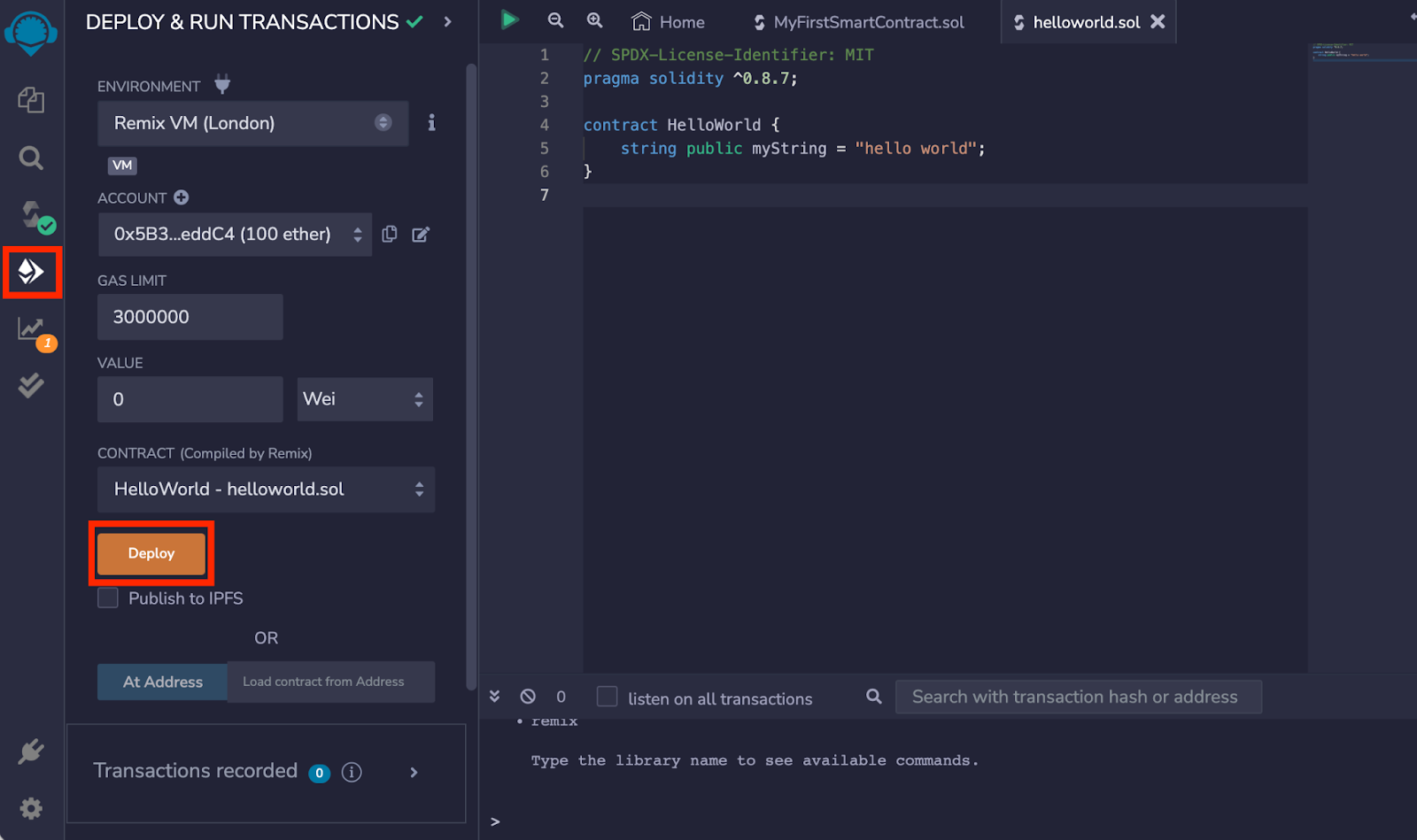Run the active script with the play button
Viewport: 1417px width, 840px height.
click(x=508, y=19)
